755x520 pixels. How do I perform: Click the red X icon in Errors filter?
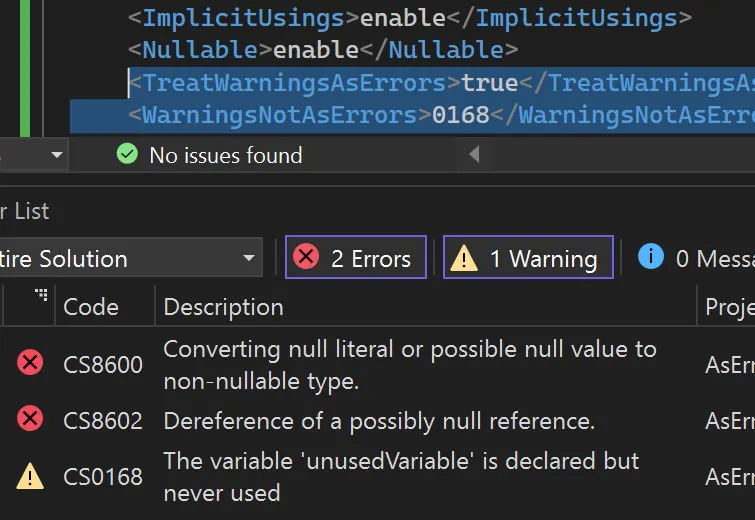[x=306, y=256]
